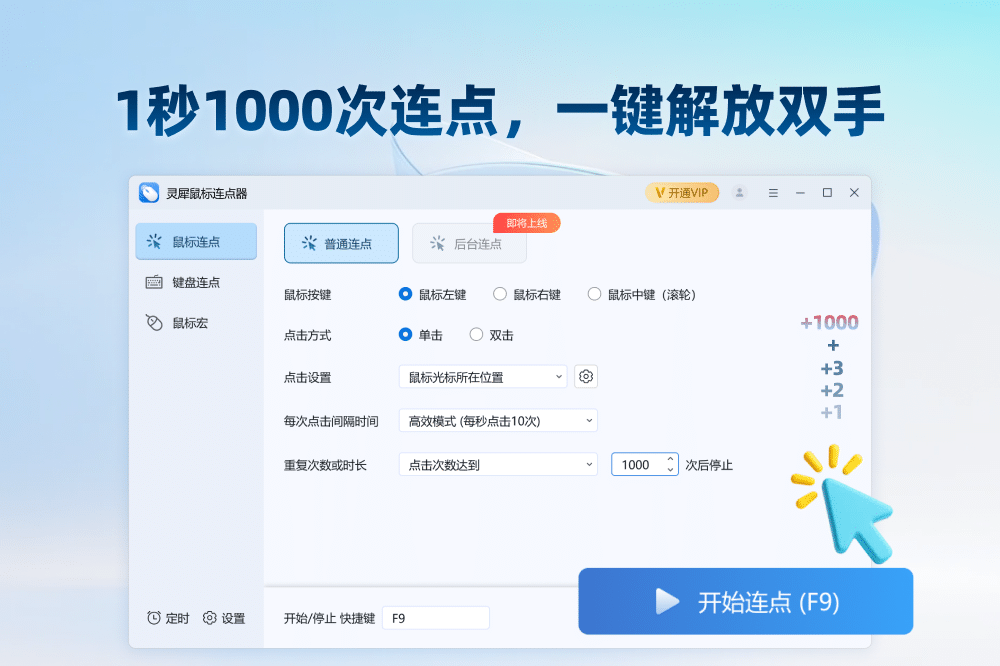This screenshot has height=666, width=1000.
Task: Open the user account avatar icon
Action: (739, 192)
